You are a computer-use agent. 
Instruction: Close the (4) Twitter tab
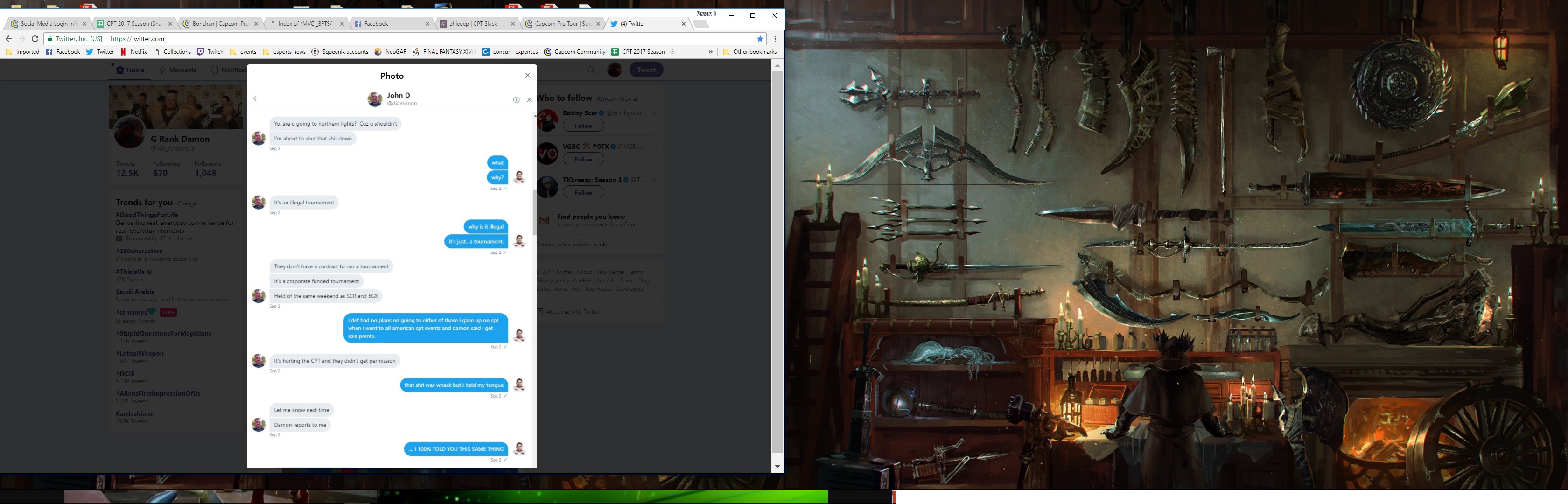point(684,24)
